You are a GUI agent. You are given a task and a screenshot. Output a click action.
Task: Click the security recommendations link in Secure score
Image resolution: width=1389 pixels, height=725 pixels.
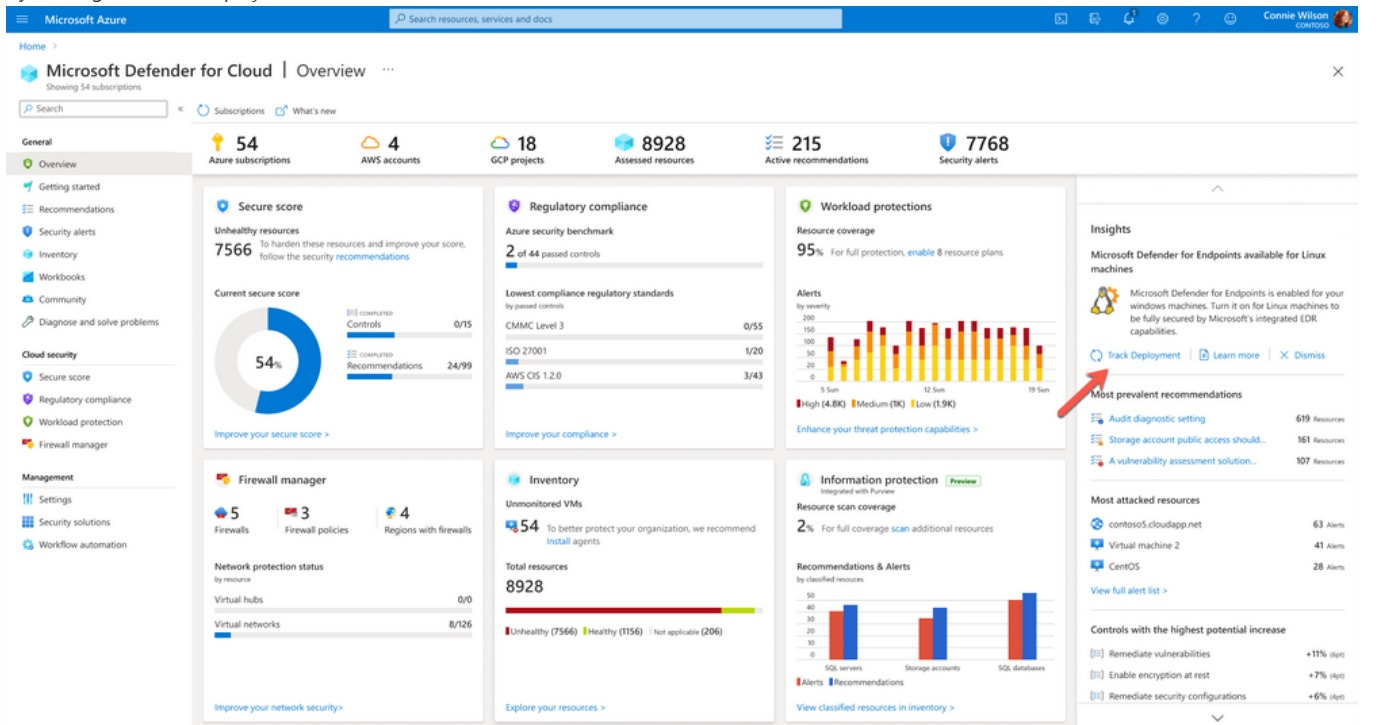(x=373, y=257)
